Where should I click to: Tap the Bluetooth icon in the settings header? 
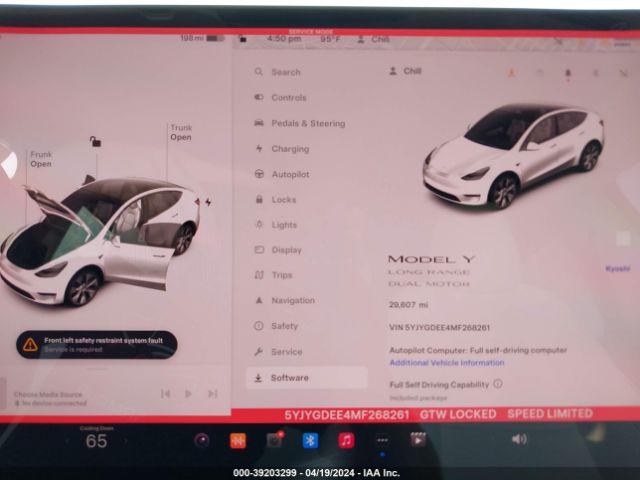point(596,73)
